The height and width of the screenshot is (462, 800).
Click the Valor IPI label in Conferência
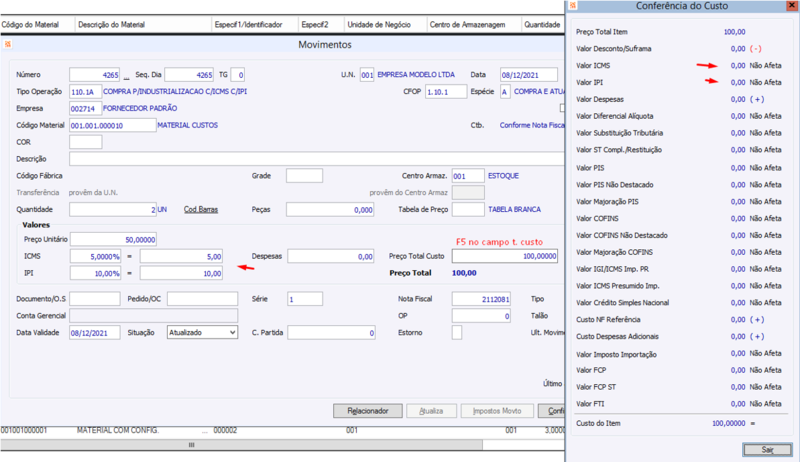pos(589,82)
